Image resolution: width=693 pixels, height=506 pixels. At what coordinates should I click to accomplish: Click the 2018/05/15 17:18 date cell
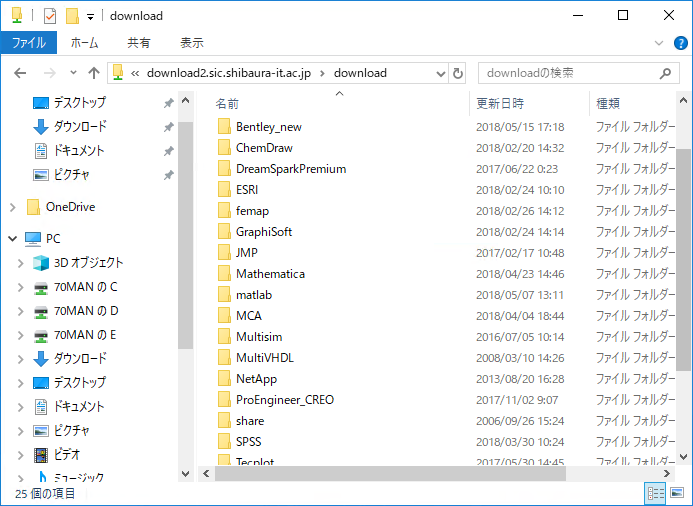[520, 127]
